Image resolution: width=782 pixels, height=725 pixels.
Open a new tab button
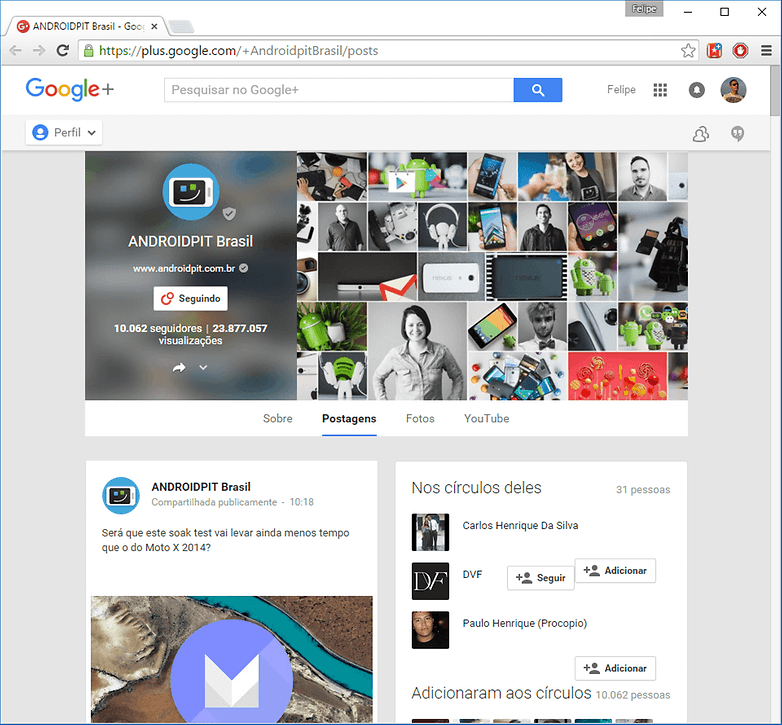(x=181, y=26)
